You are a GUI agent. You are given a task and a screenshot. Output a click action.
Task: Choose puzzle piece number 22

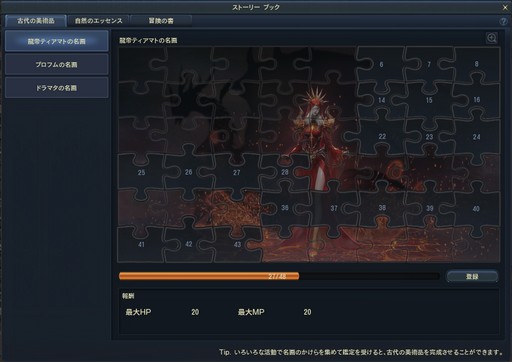click(x=382, y=136)
